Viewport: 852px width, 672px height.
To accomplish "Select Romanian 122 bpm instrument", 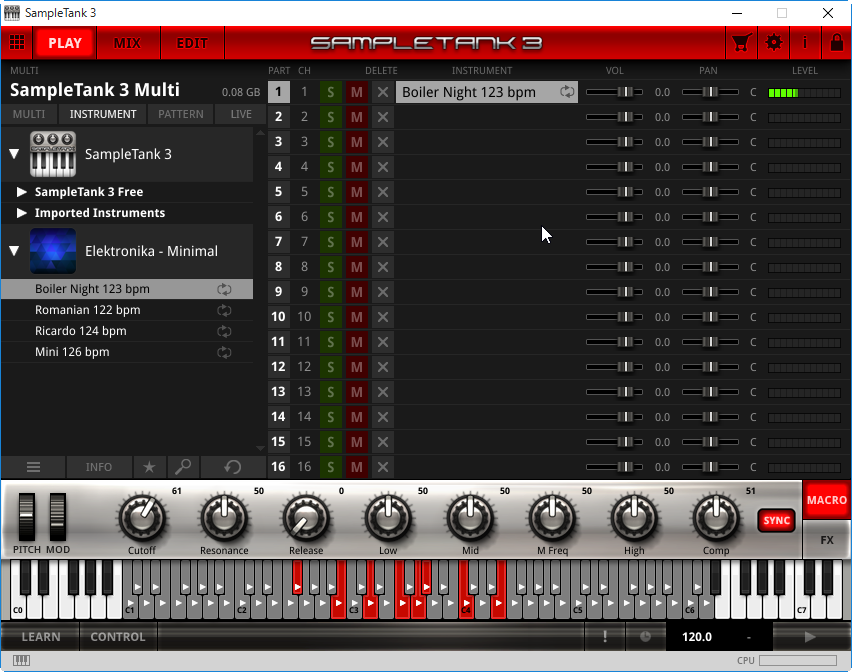I will point(127,310).
